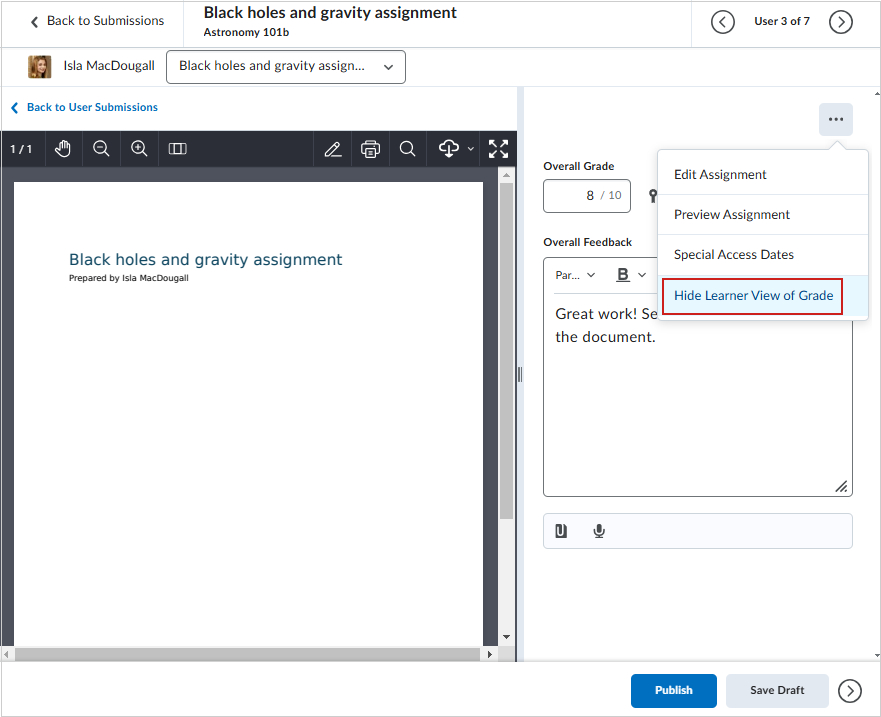Print the submitted document

click(370, 149)
